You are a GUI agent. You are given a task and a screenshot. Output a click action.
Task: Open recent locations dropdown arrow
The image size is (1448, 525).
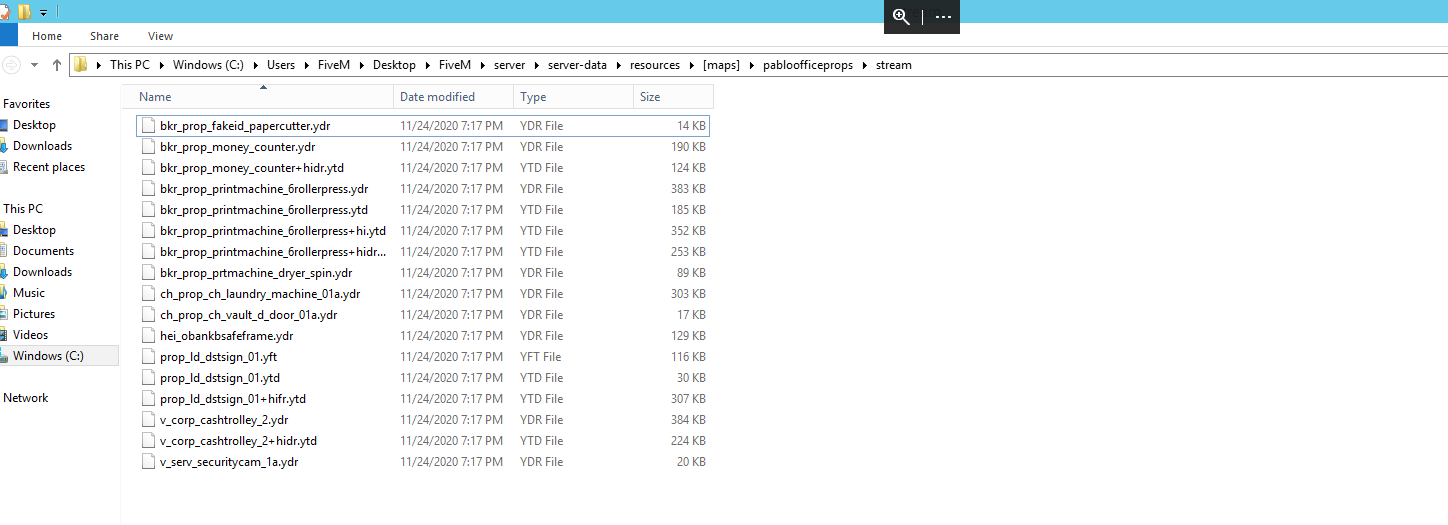pyautogui.click(x=35, y=65)
